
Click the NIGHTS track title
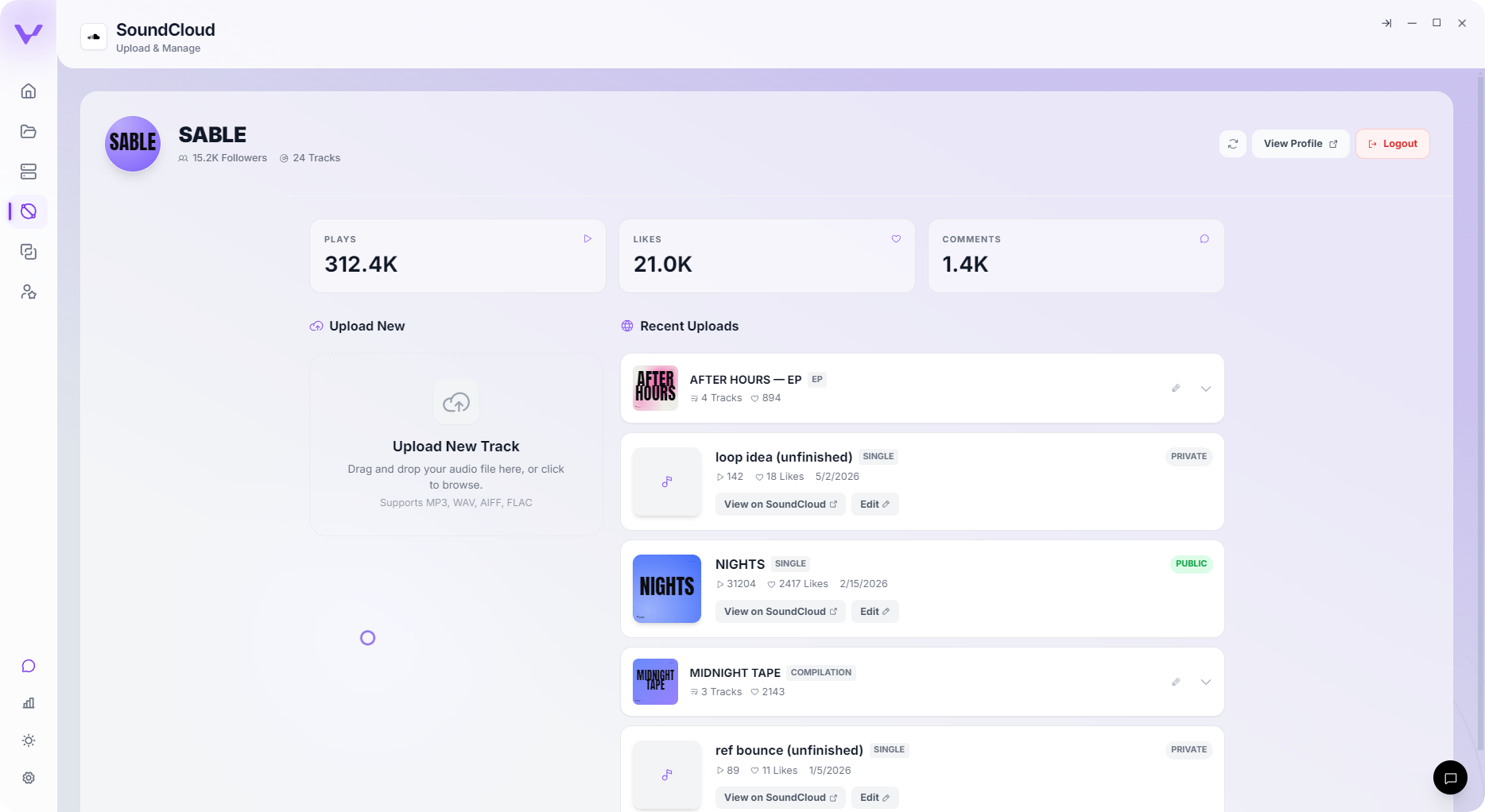(x=740, y=564)
